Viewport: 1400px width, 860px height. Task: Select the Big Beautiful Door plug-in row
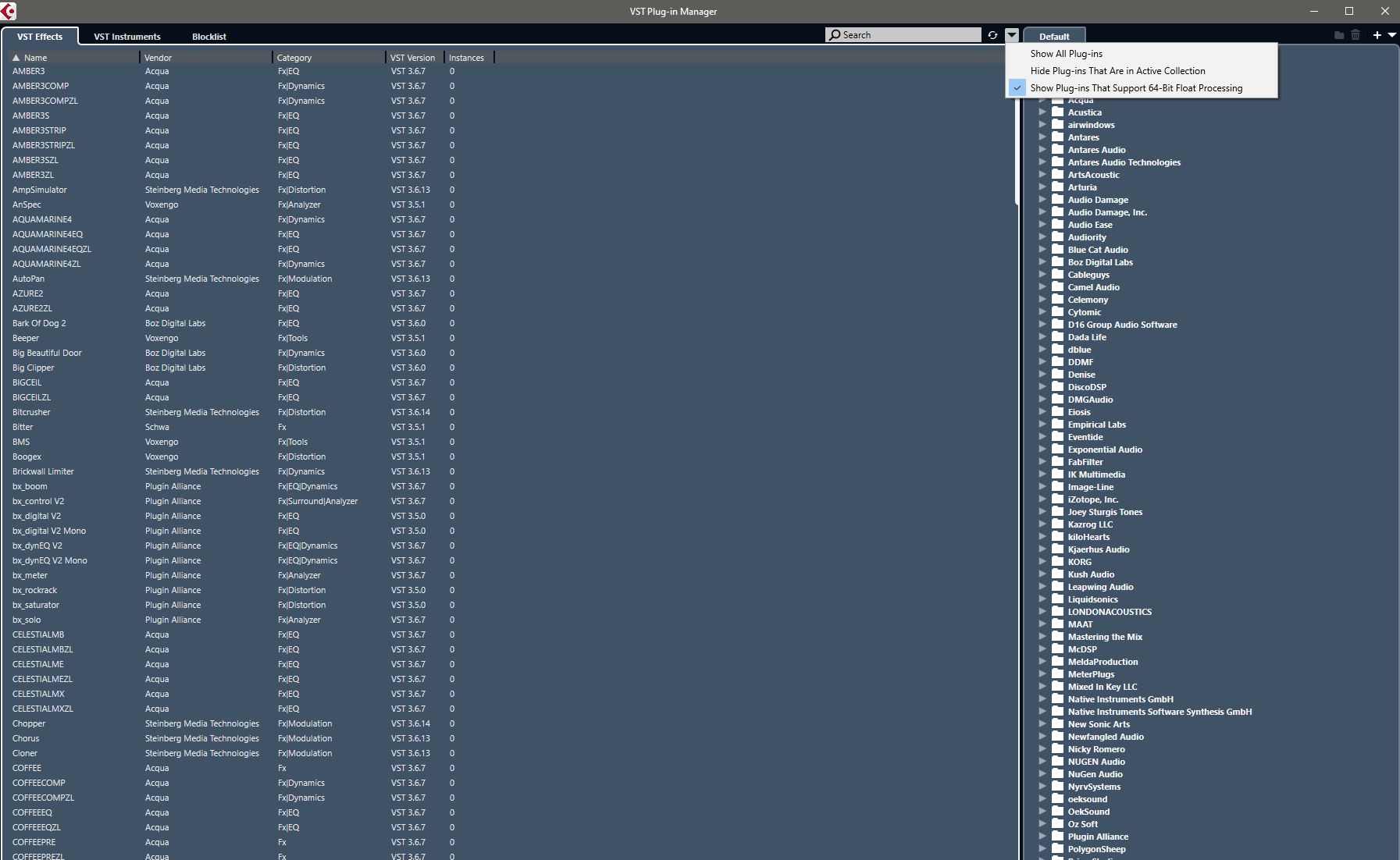pos(508,353)
